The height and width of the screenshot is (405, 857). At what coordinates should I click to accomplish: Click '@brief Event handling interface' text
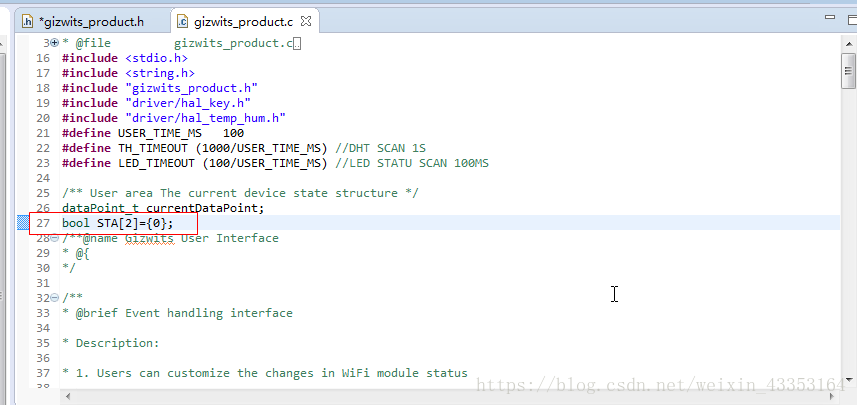coord(184,313)
